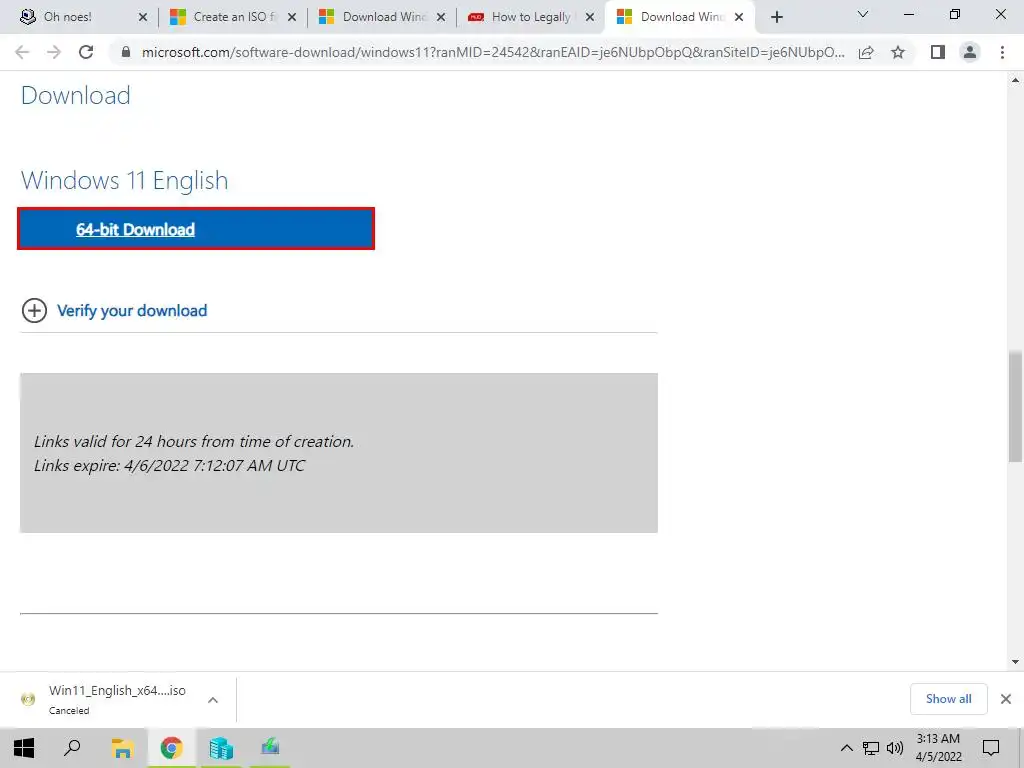Screen dimensions: 1024x768
Task: Click Links valid for 24 hours text
Action: (194, 441)
